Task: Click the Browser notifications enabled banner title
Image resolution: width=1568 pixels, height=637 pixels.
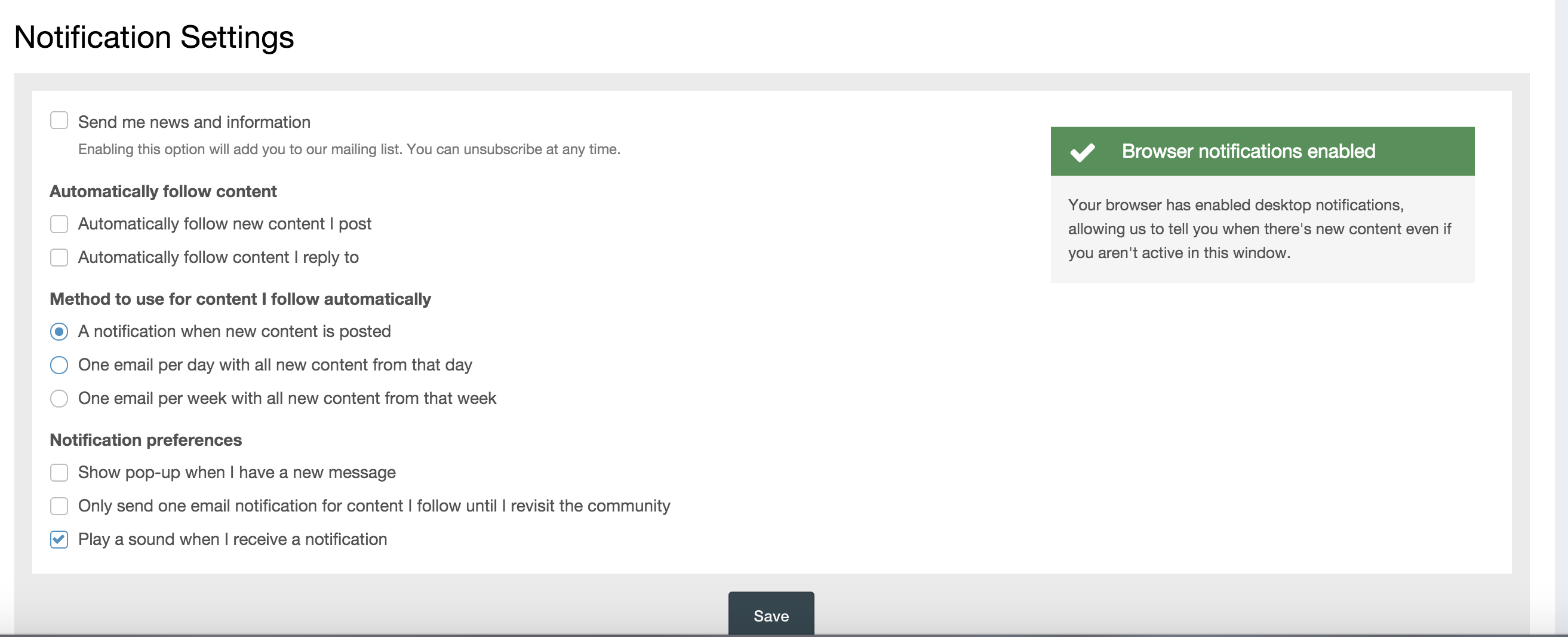Action: [x=1248, y=151]
